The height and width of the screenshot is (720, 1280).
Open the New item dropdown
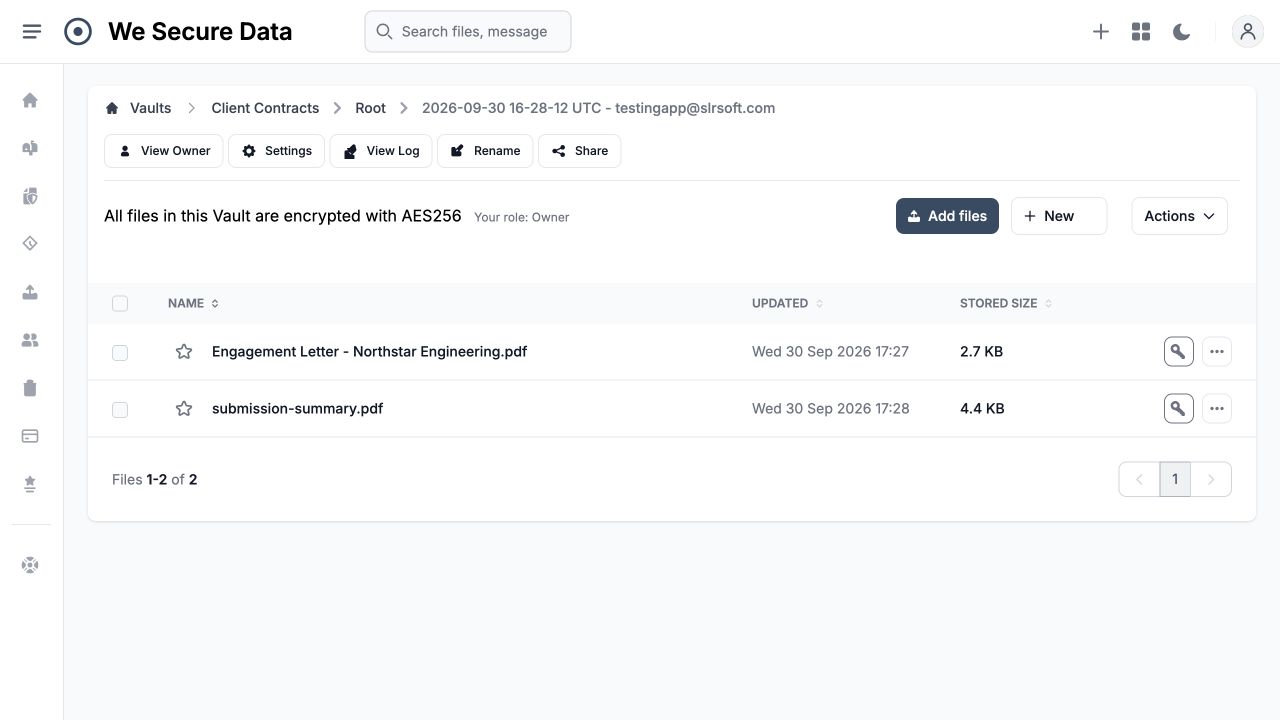point(1059,216)
